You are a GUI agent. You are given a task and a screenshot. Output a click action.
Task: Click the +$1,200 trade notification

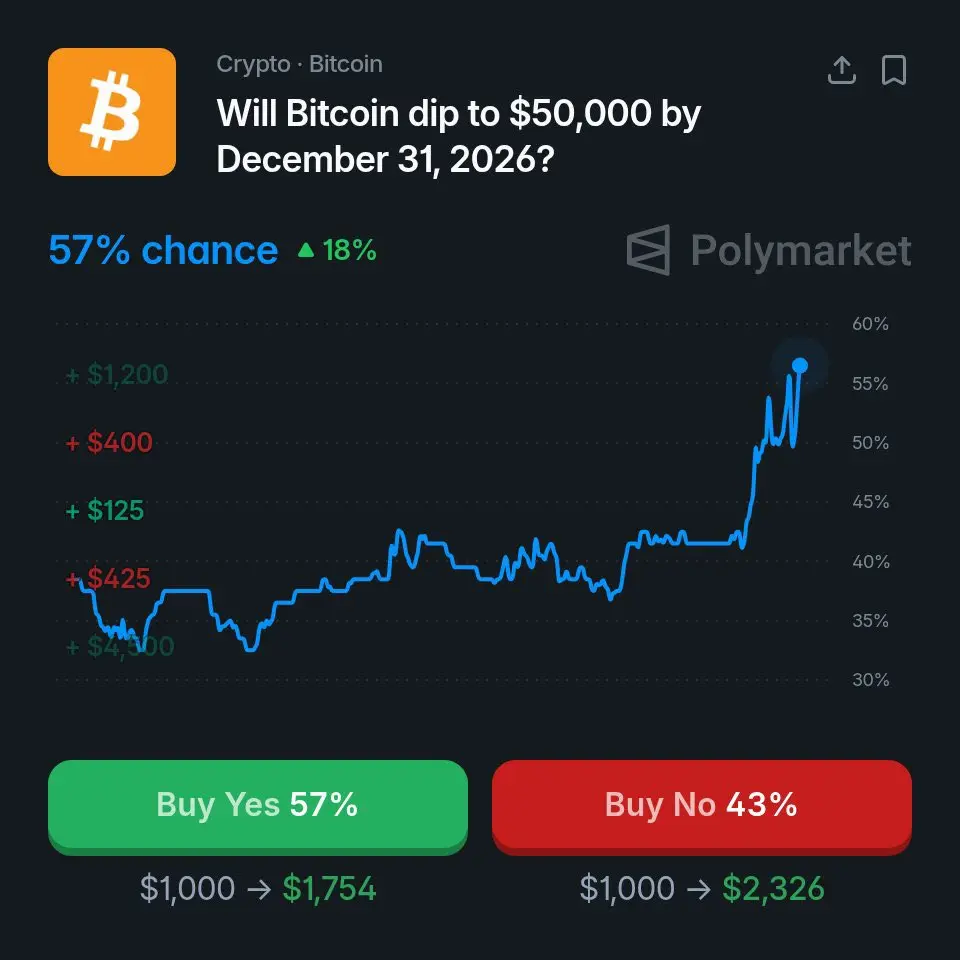117,374
